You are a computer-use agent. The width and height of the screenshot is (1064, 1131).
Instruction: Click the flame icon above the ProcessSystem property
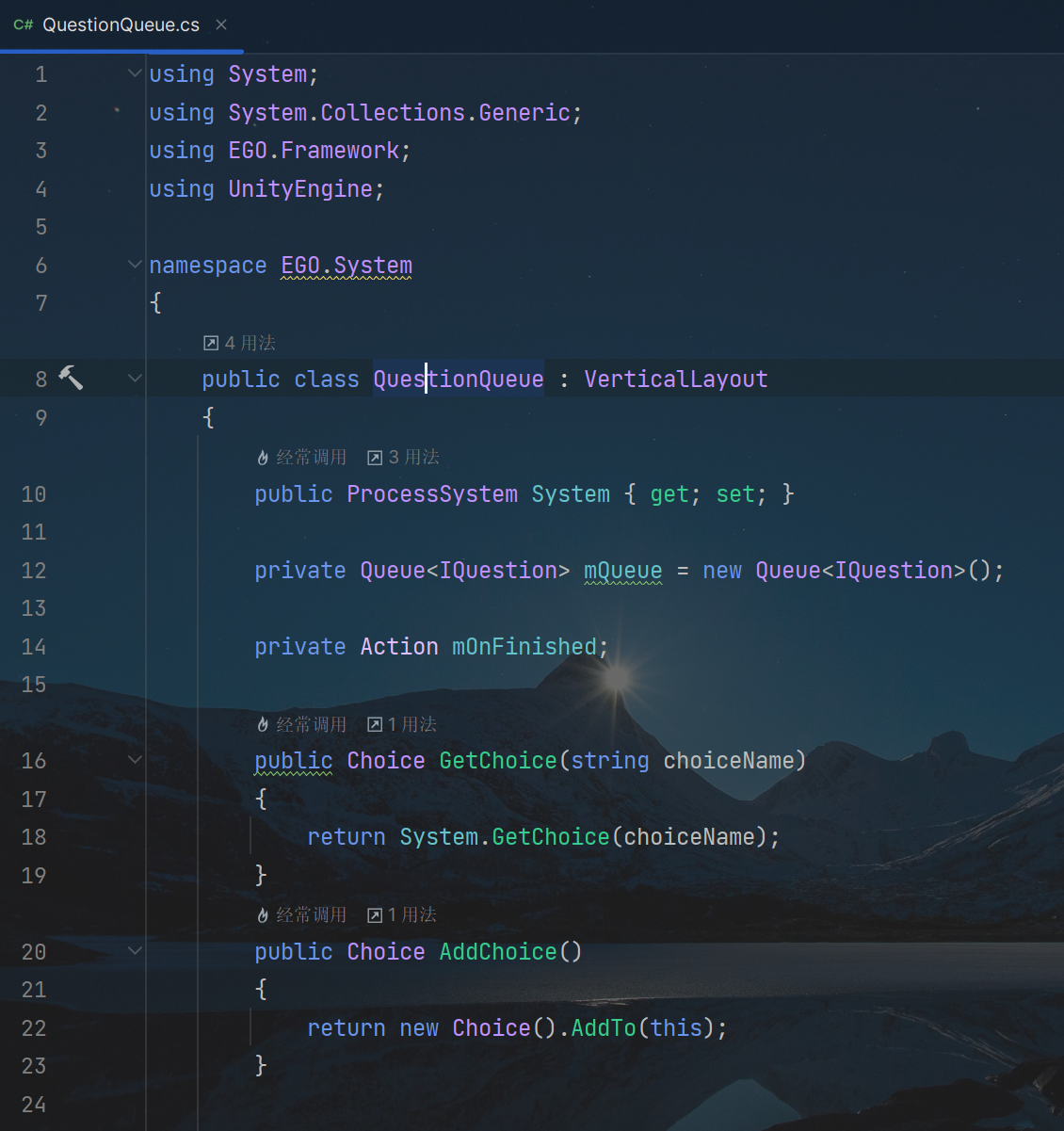coord(263,458)
